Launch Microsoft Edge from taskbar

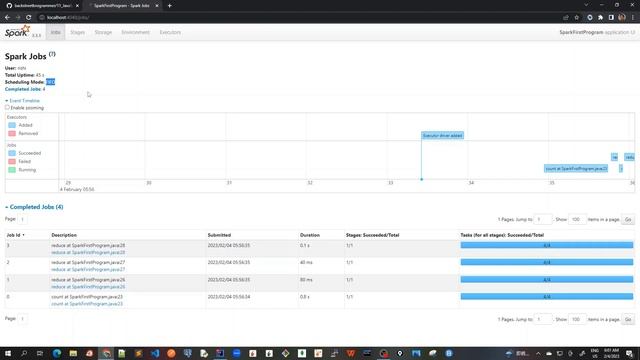pos(56,353)
